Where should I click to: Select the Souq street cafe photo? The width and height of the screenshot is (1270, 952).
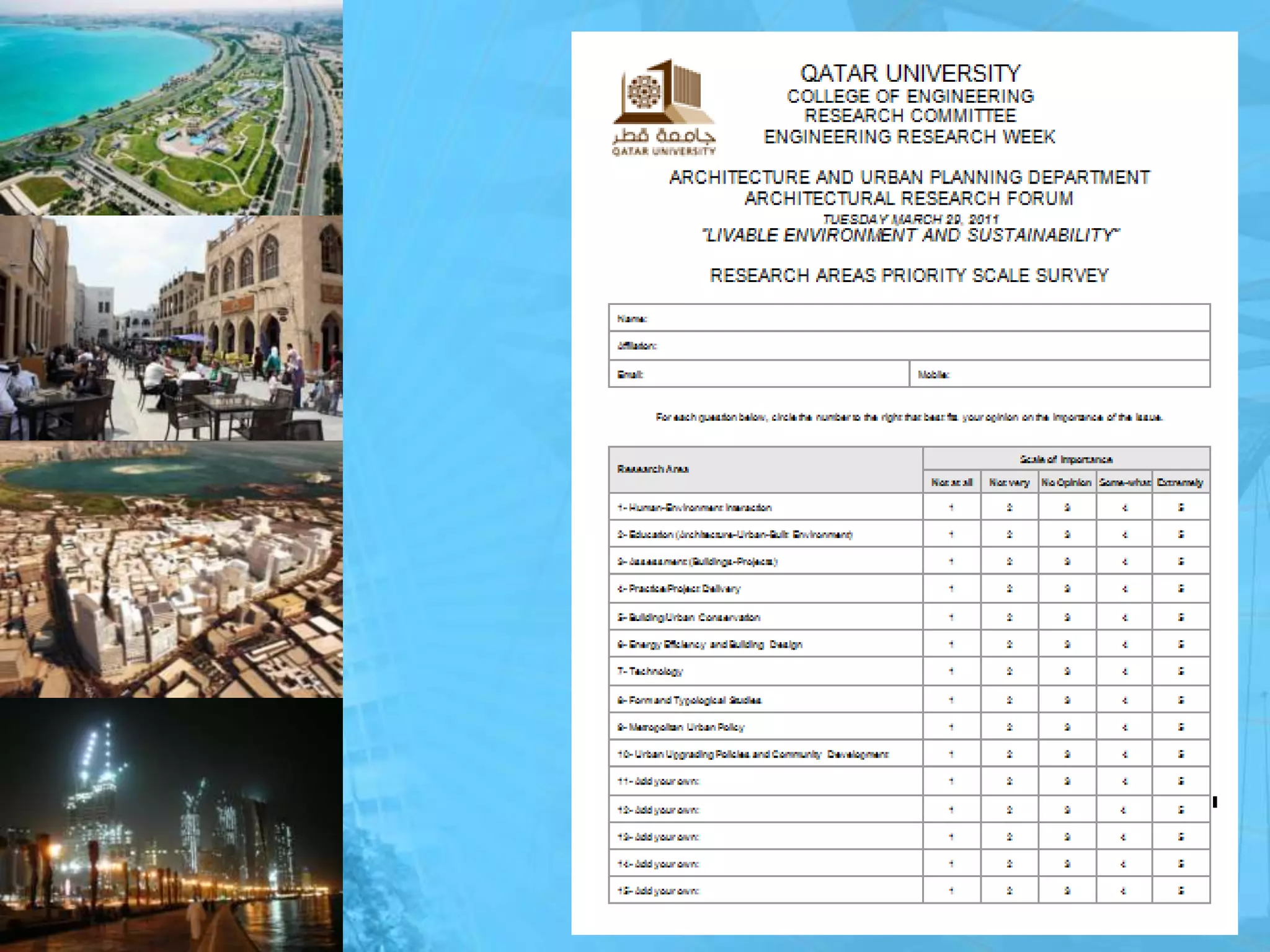pyautogui.click(x=171, y=328)
